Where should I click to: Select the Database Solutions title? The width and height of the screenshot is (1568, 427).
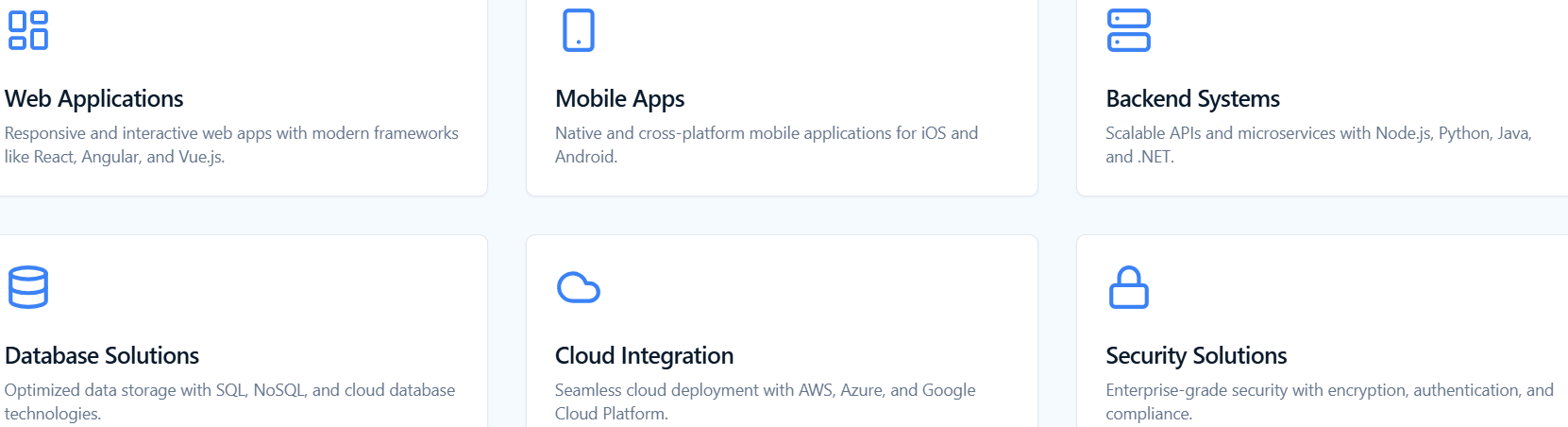[x=102, y=355]
